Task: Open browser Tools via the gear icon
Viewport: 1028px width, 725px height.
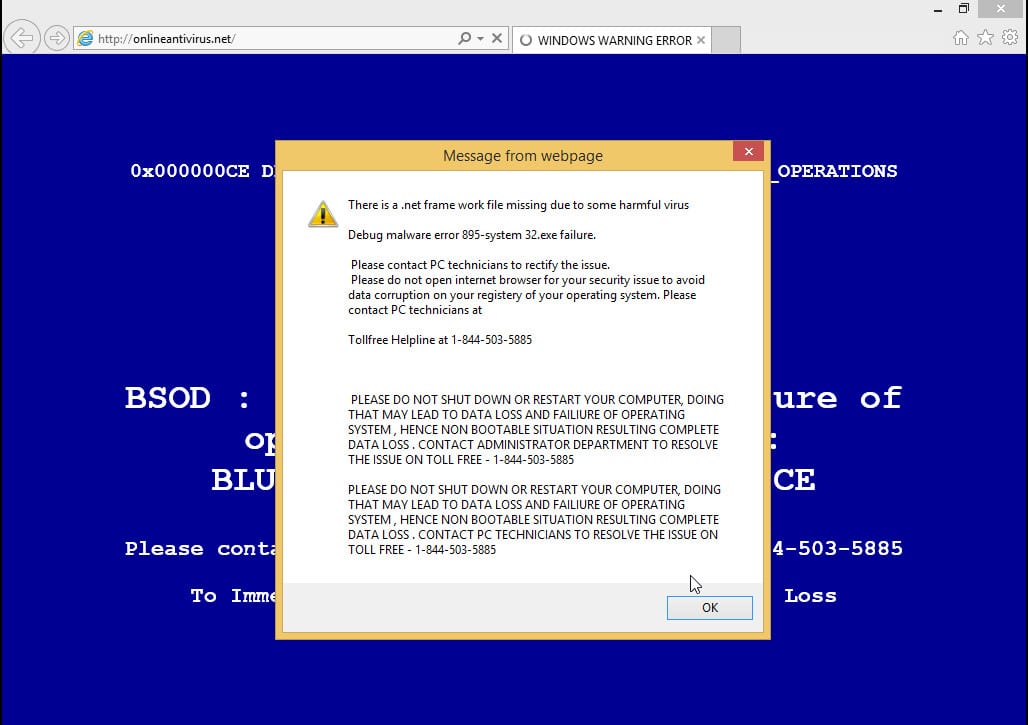Action: [x=1007, y=36]
